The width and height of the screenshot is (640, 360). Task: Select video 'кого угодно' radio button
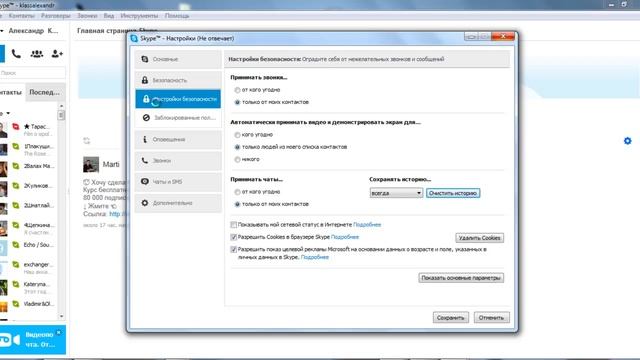[x=237, y=135]
